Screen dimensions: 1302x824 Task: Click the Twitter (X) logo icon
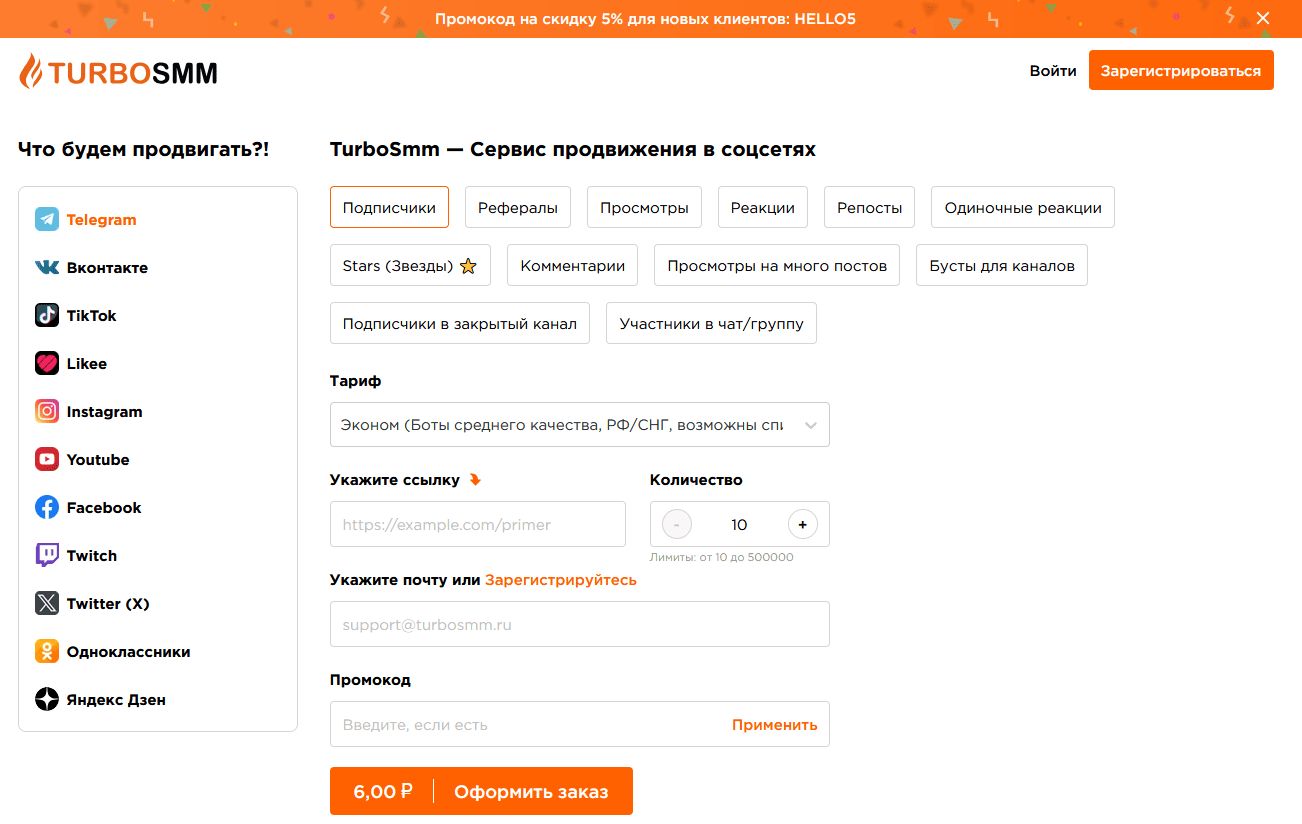47,604
